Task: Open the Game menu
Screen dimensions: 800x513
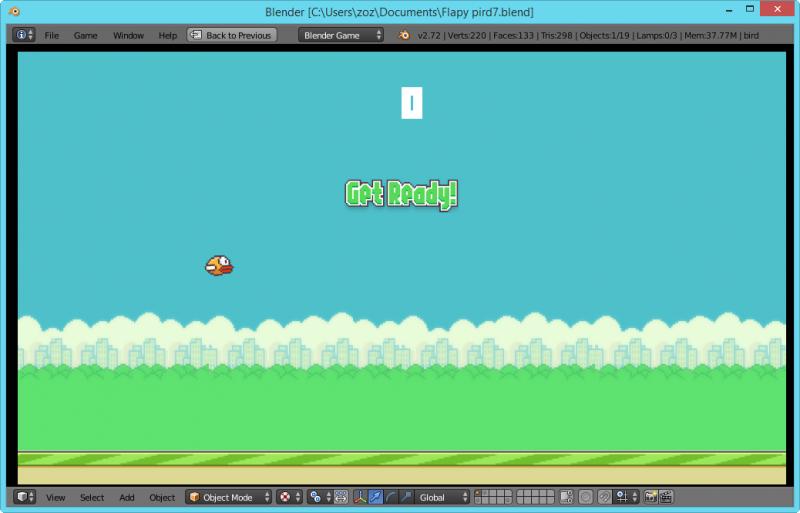Action: coord(85,35)
